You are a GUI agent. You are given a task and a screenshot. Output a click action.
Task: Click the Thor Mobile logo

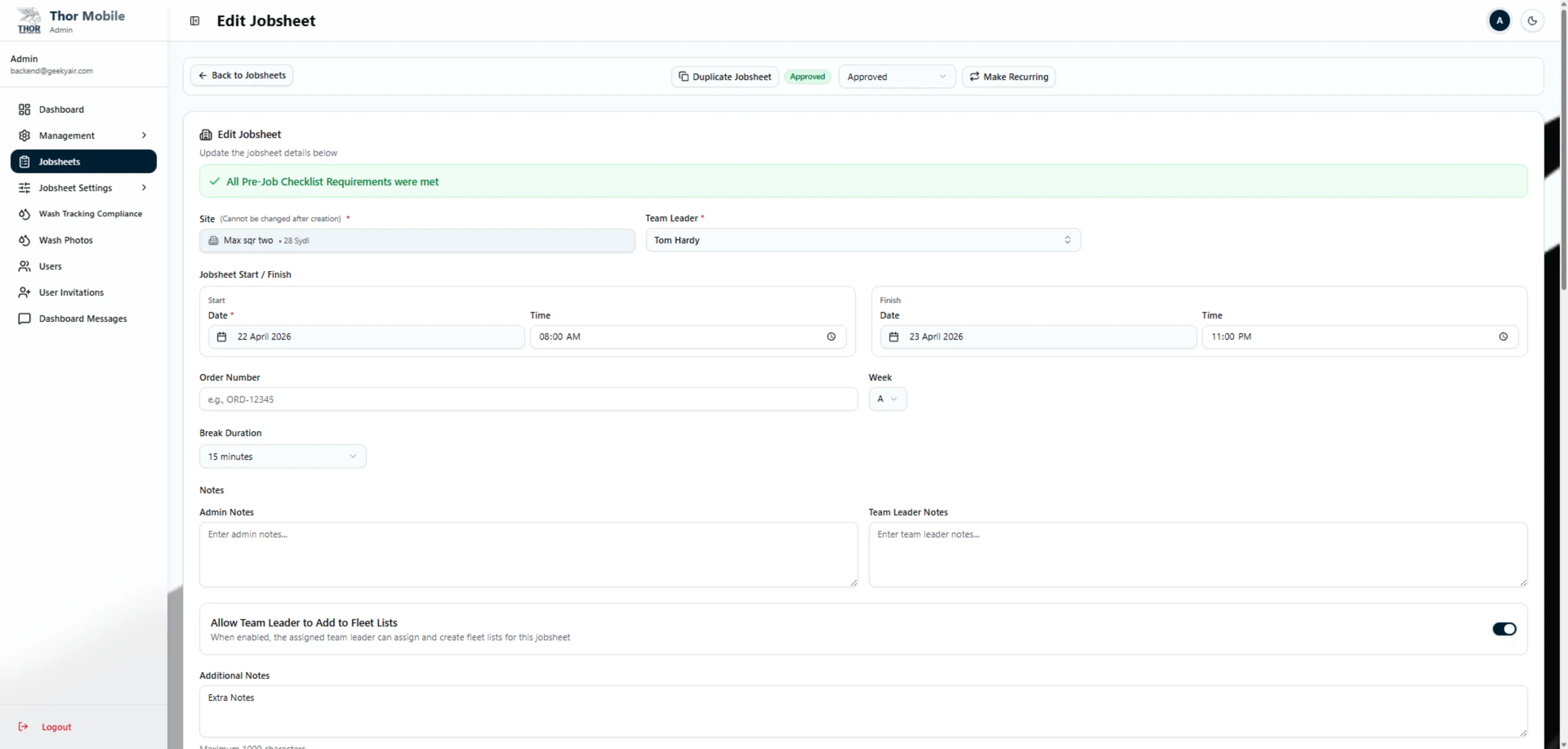[x=29, y=21]
